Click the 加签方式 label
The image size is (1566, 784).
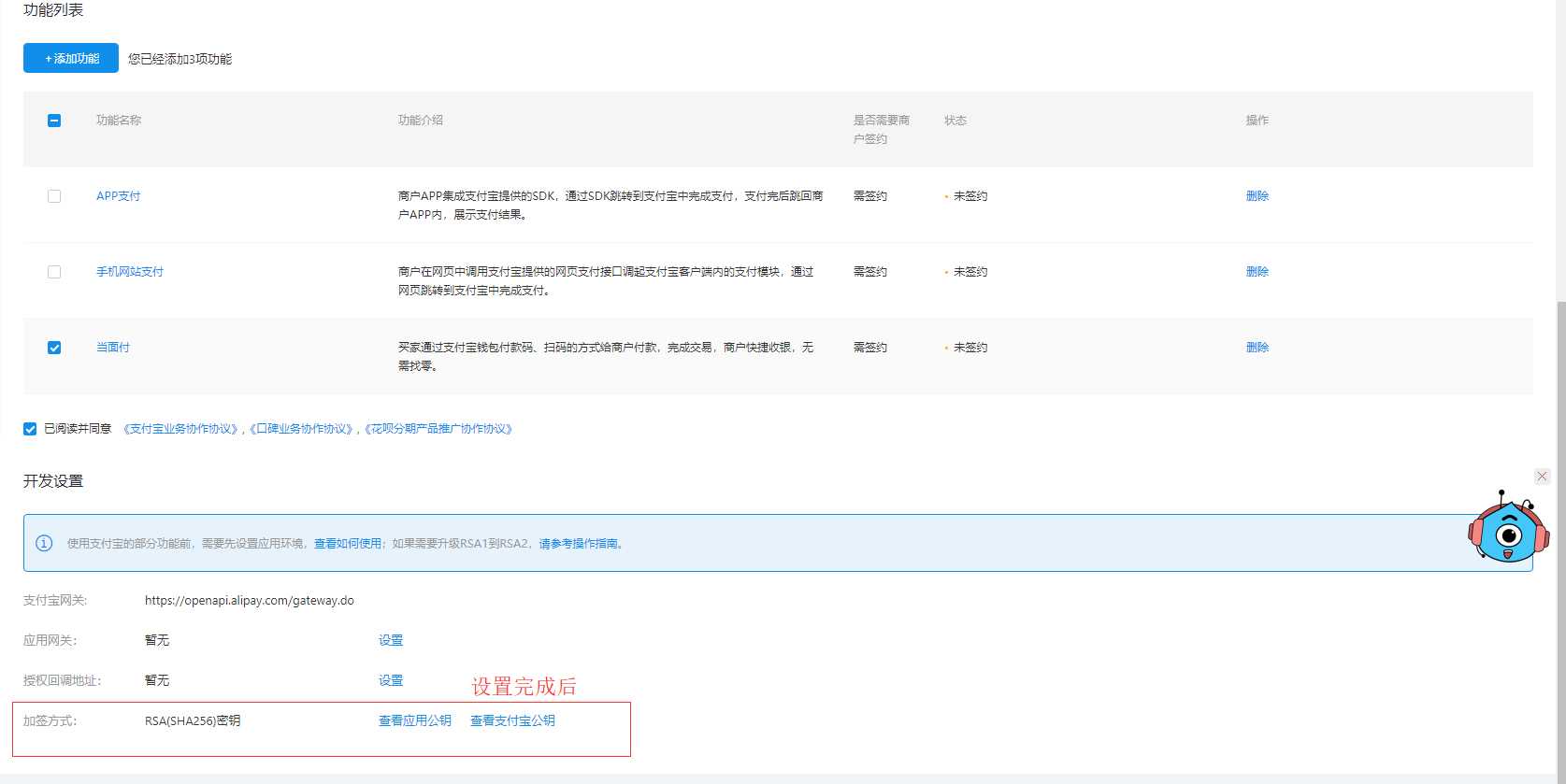50,720
